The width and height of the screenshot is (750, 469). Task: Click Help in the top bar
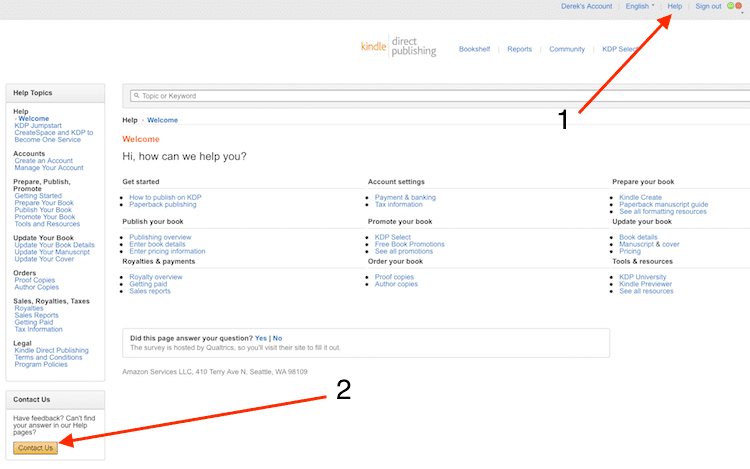(675, 6)
